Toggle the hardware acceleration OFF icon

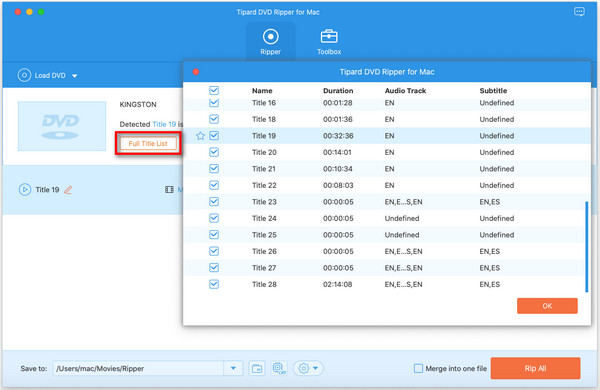point(279,369)
